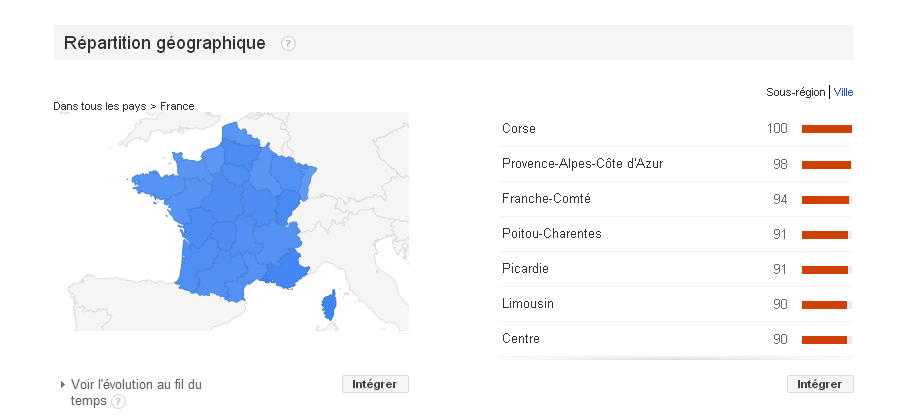
Task: Select Corsica island on the map
Action: [x=329, y=304]
